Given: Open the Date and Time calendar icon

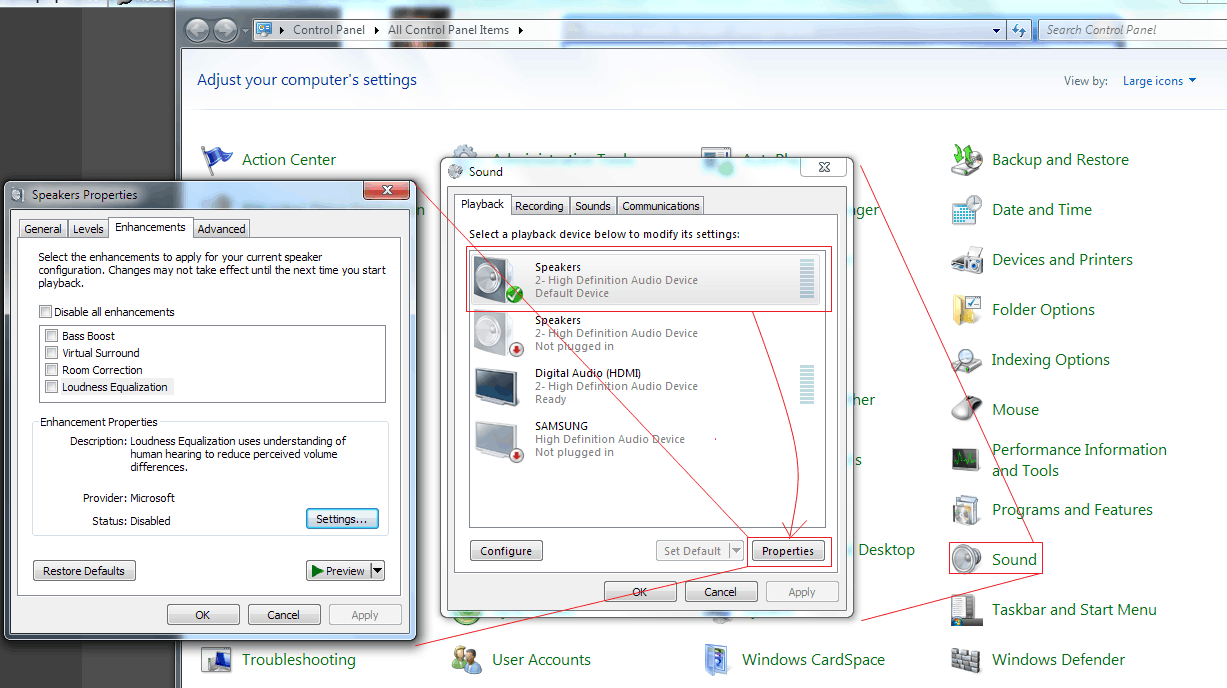Looking at the screenshot, I should (x=967, y=210).
